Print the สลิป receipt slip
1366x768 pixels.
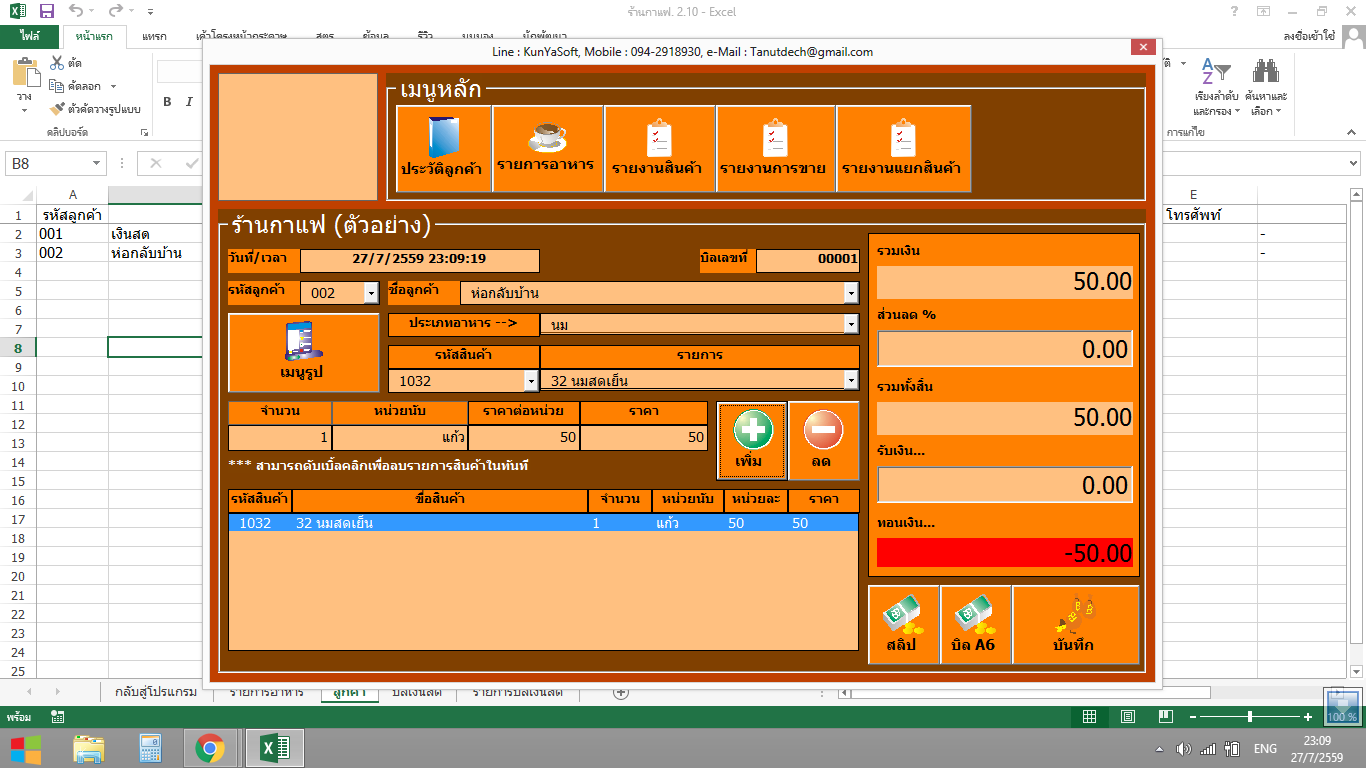[x=904, y=624]
